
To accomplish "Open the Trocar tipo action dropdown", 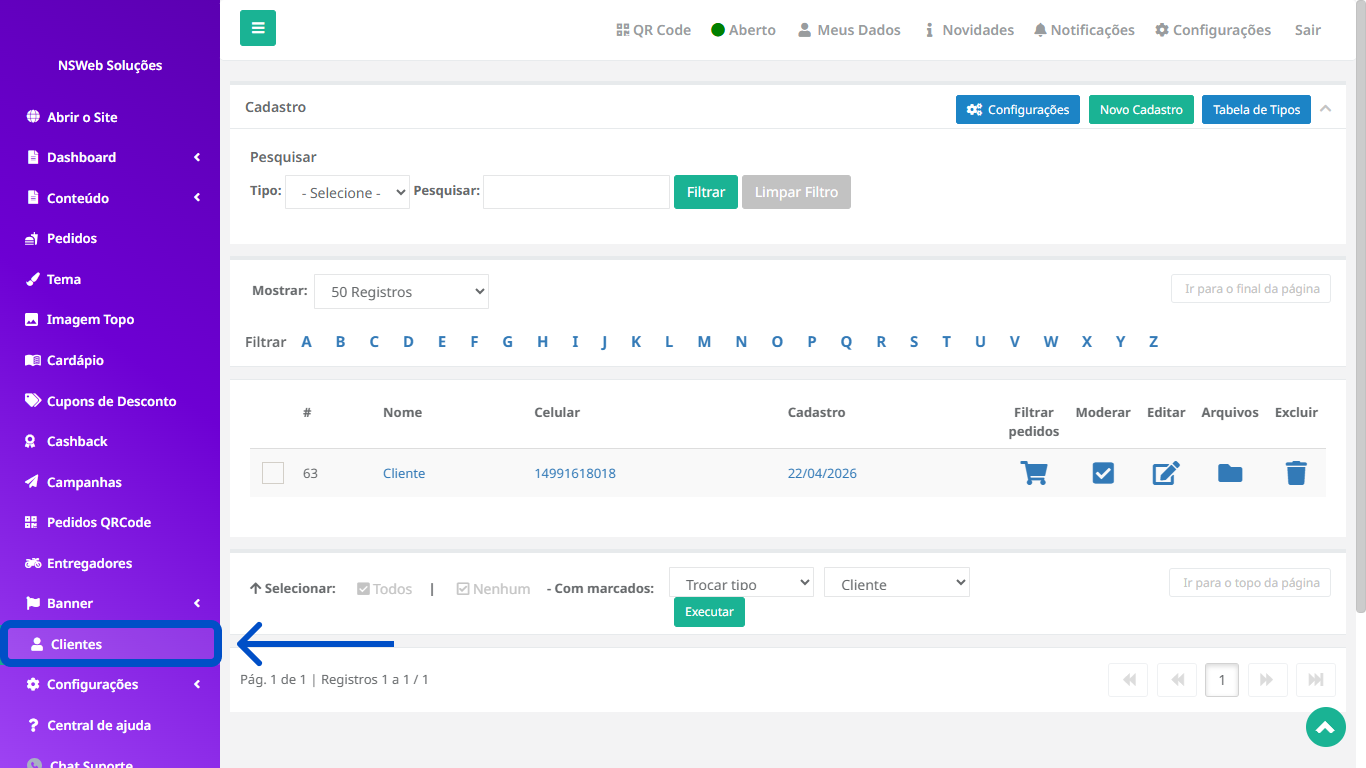I will pyautogui.click(x=741, y=582).
